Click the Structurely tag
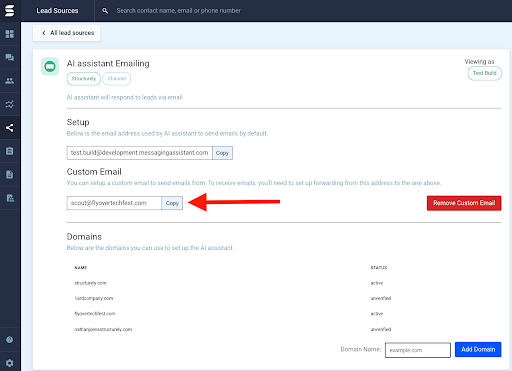 [x=84, y=79]
